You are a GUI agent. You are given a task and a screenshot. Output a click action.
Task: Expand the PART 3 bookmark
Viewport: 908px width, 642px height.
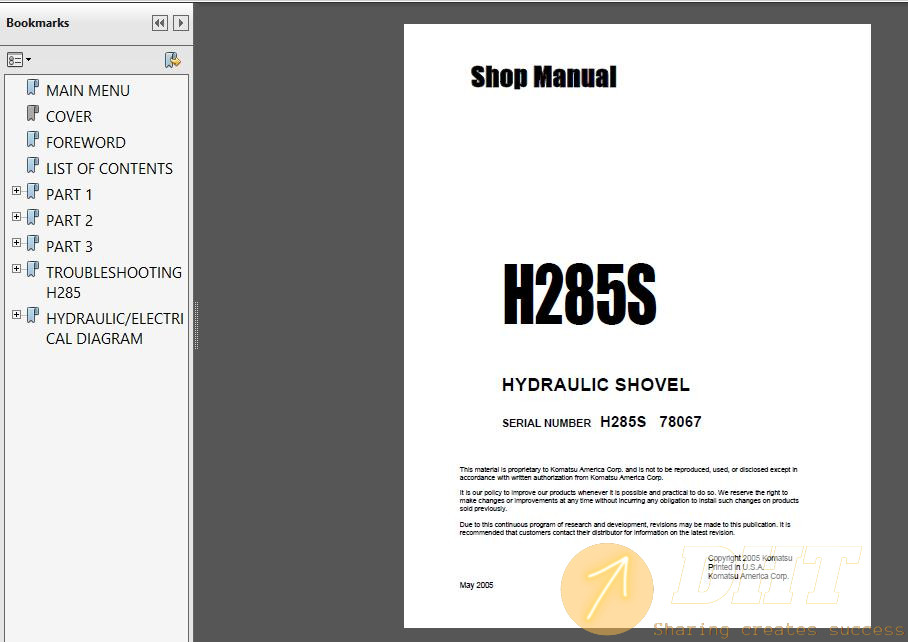pos(16,243)
